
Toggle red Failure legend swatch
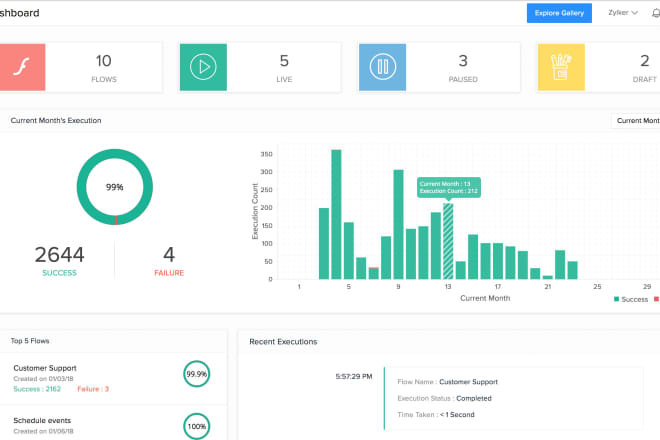656,299
